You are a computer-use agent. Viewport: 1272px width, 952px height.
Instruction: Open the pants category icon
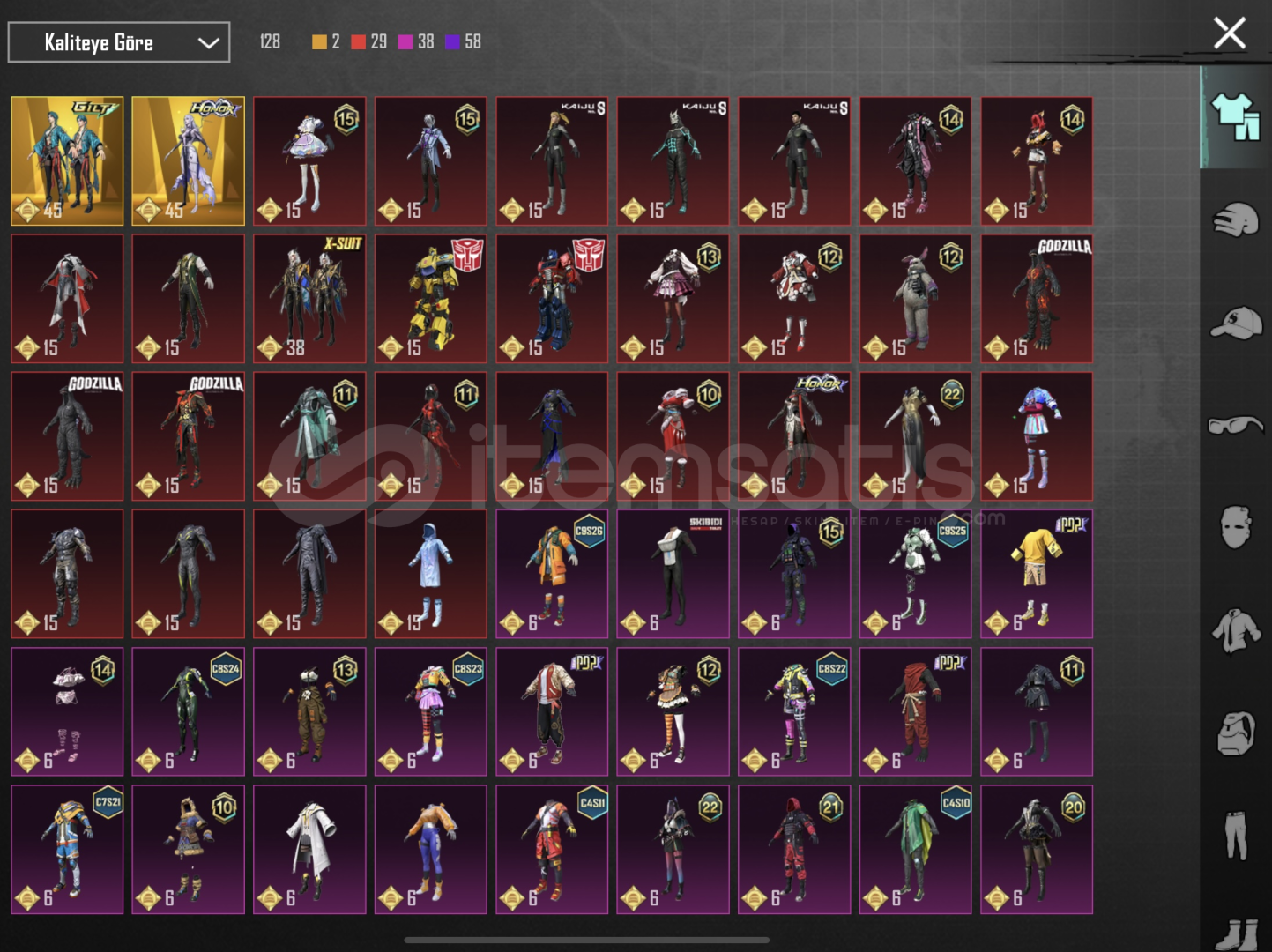pyautogui.click(x=1236, y=836)
